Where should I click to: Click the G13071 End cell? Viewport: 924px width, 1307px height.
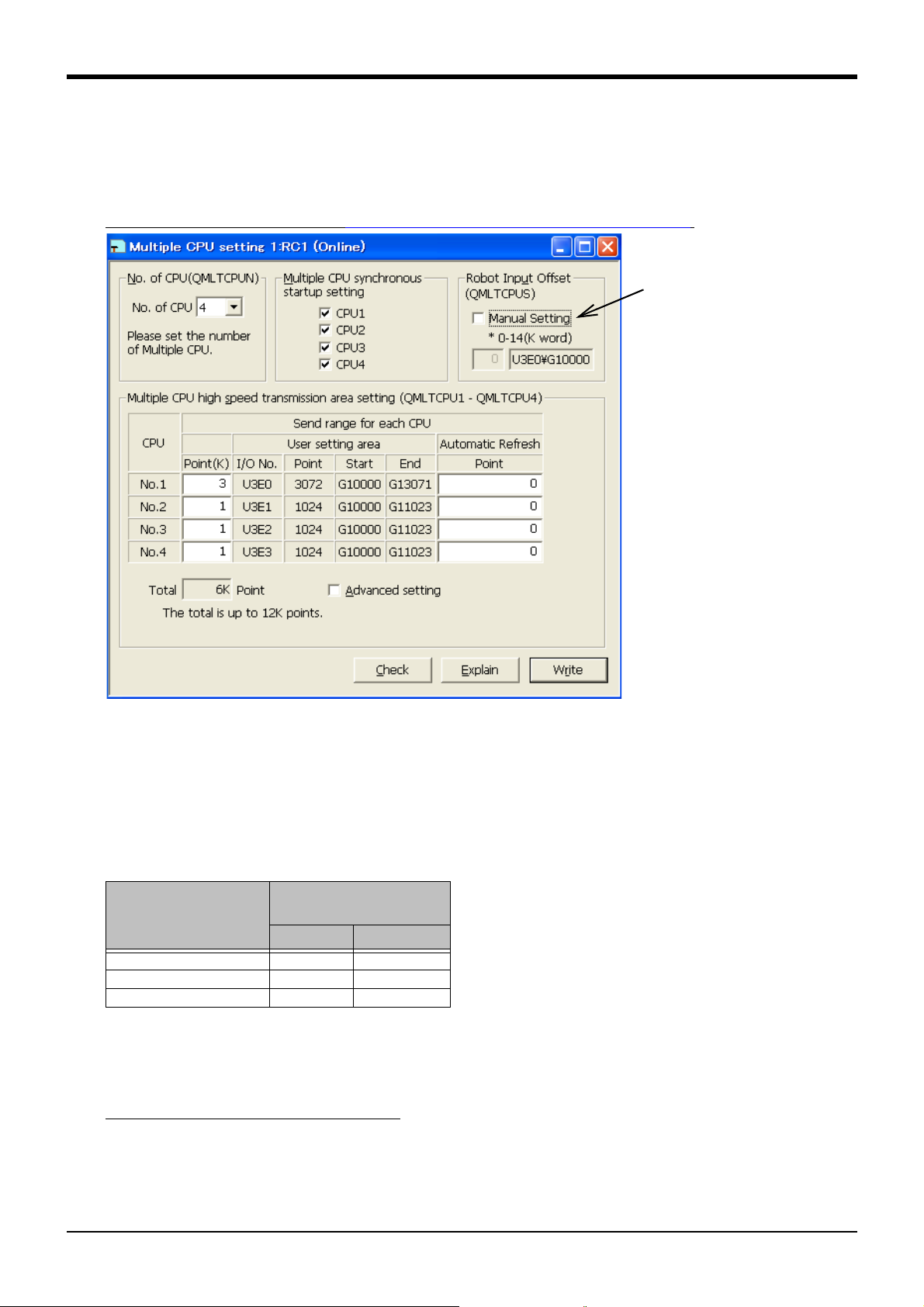click(x=410, y=484)
